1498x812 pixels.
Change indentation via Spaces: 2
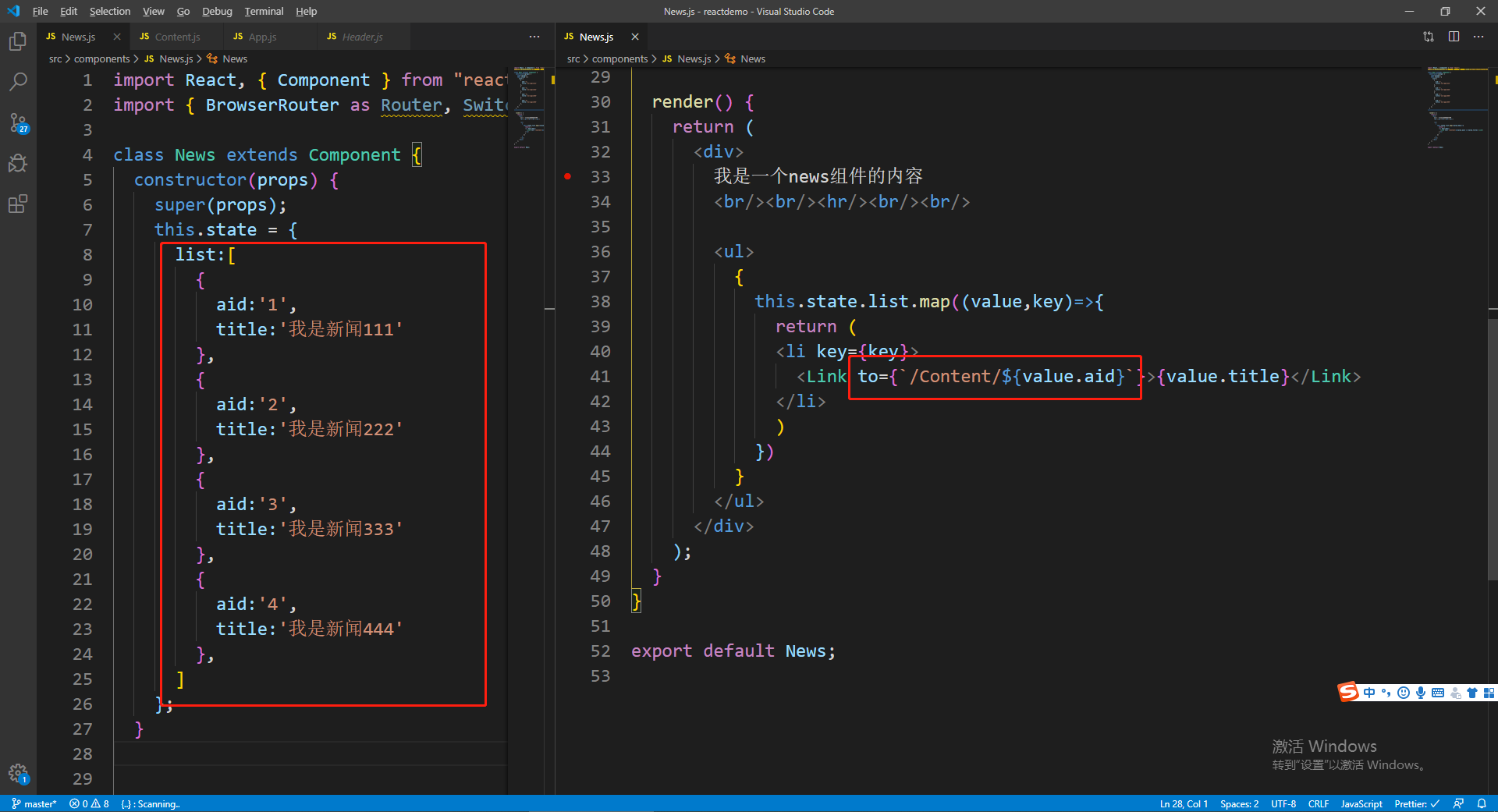(1239, 803)
